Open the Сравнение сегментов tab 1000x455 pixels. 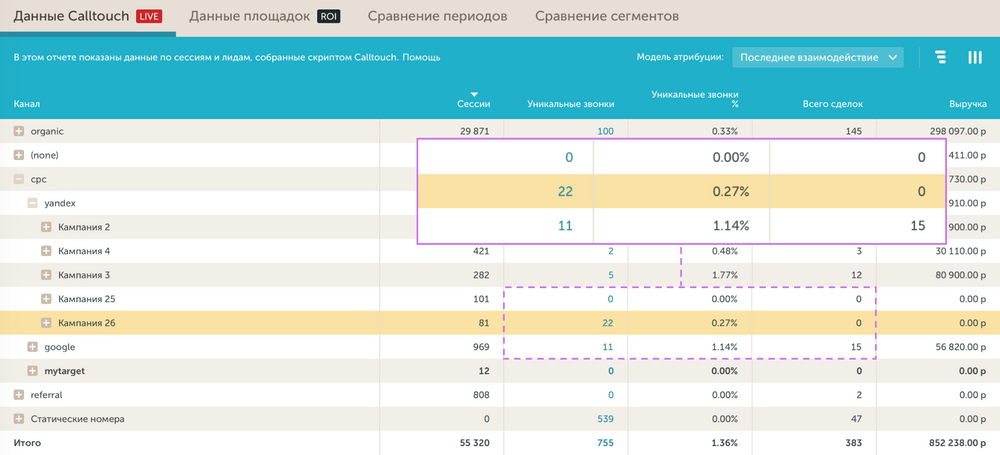(606, 16)
